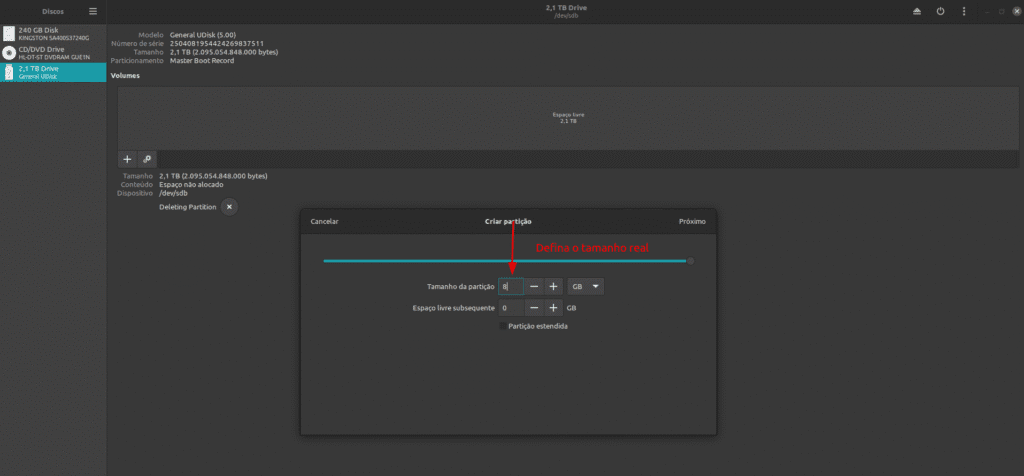1024x476 pixels.
Task: Select the 240 GB Disk Kingston
Action: (x=53, y=34)
